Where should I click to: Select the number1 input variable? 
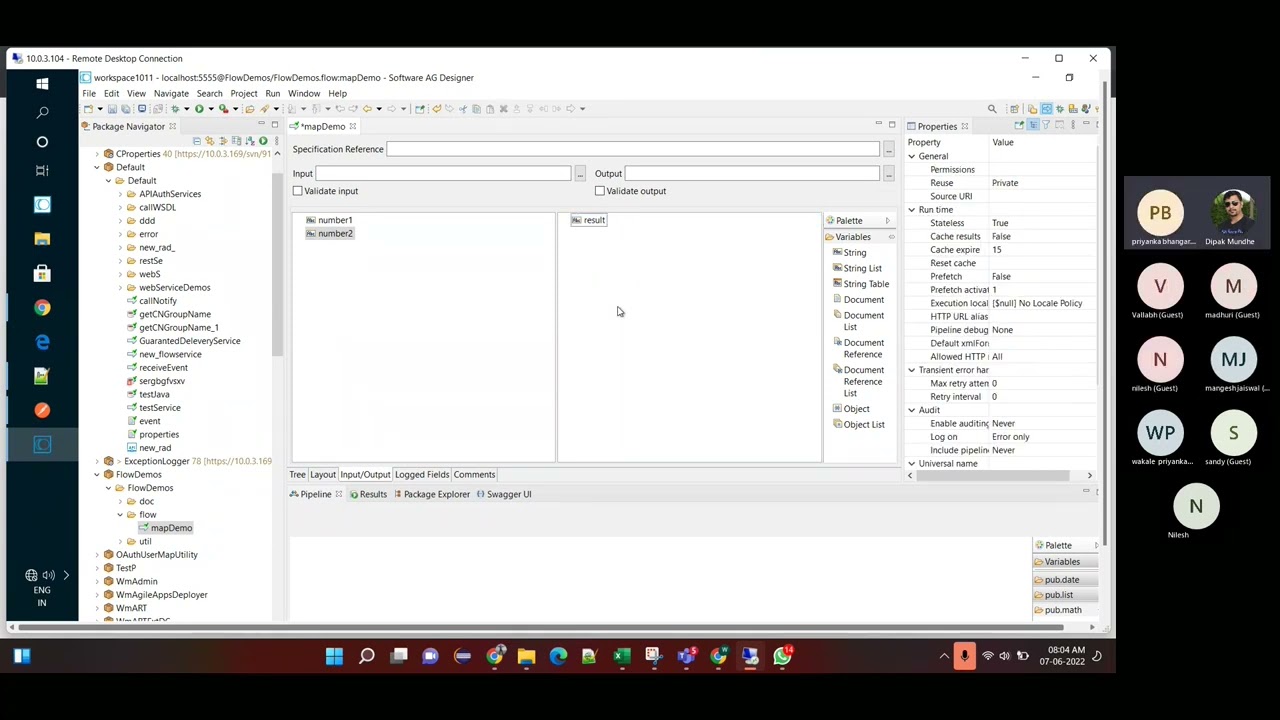pyautogui.click(x=330, y=220)
